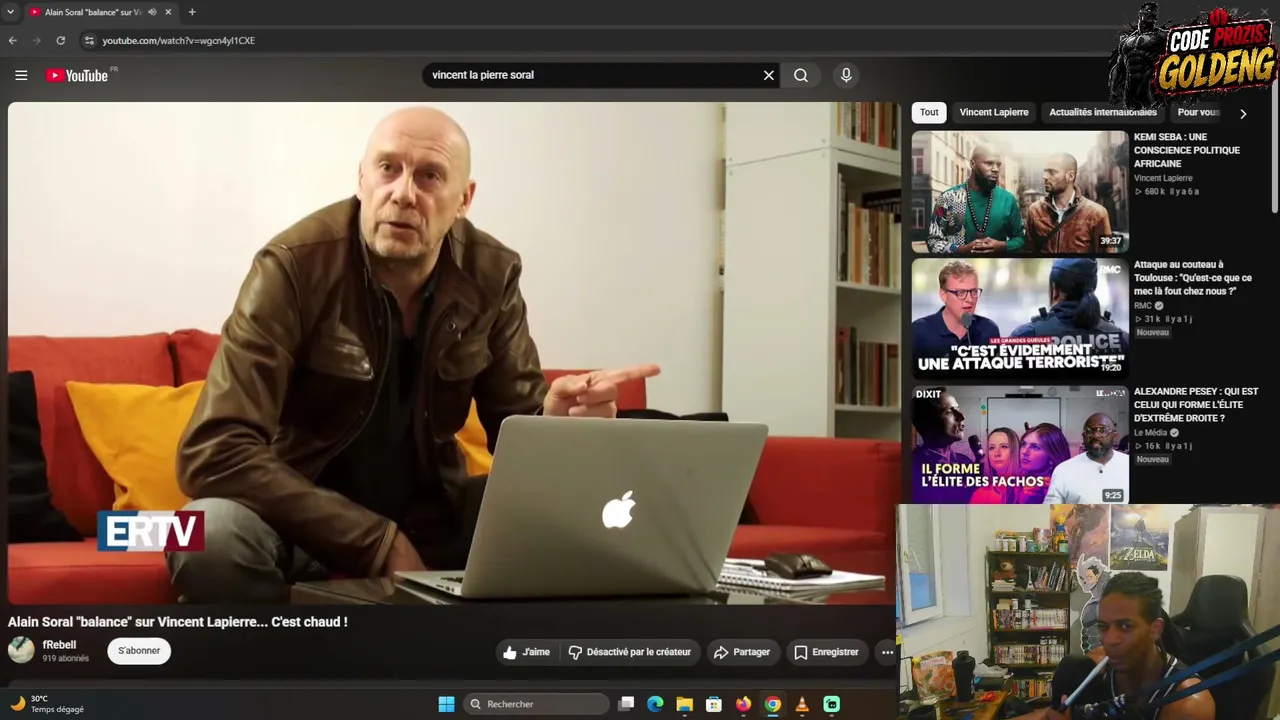Open Microsoft Store from the taskbar
This screenshot has height=720, width=1280.
[x=714, y=704]
